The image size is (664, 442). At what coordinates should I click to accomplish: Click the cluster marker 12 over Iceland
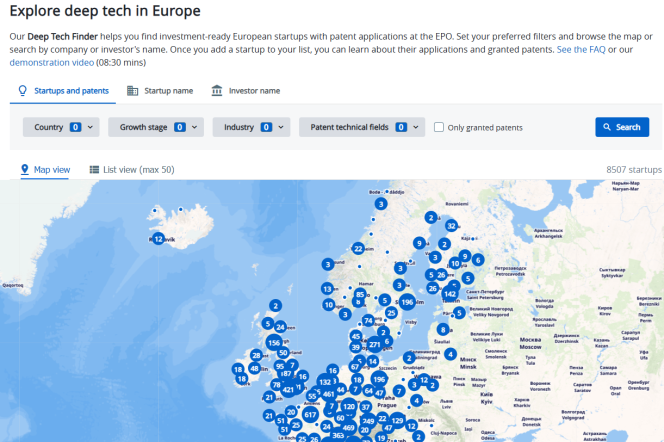(158, 238)
